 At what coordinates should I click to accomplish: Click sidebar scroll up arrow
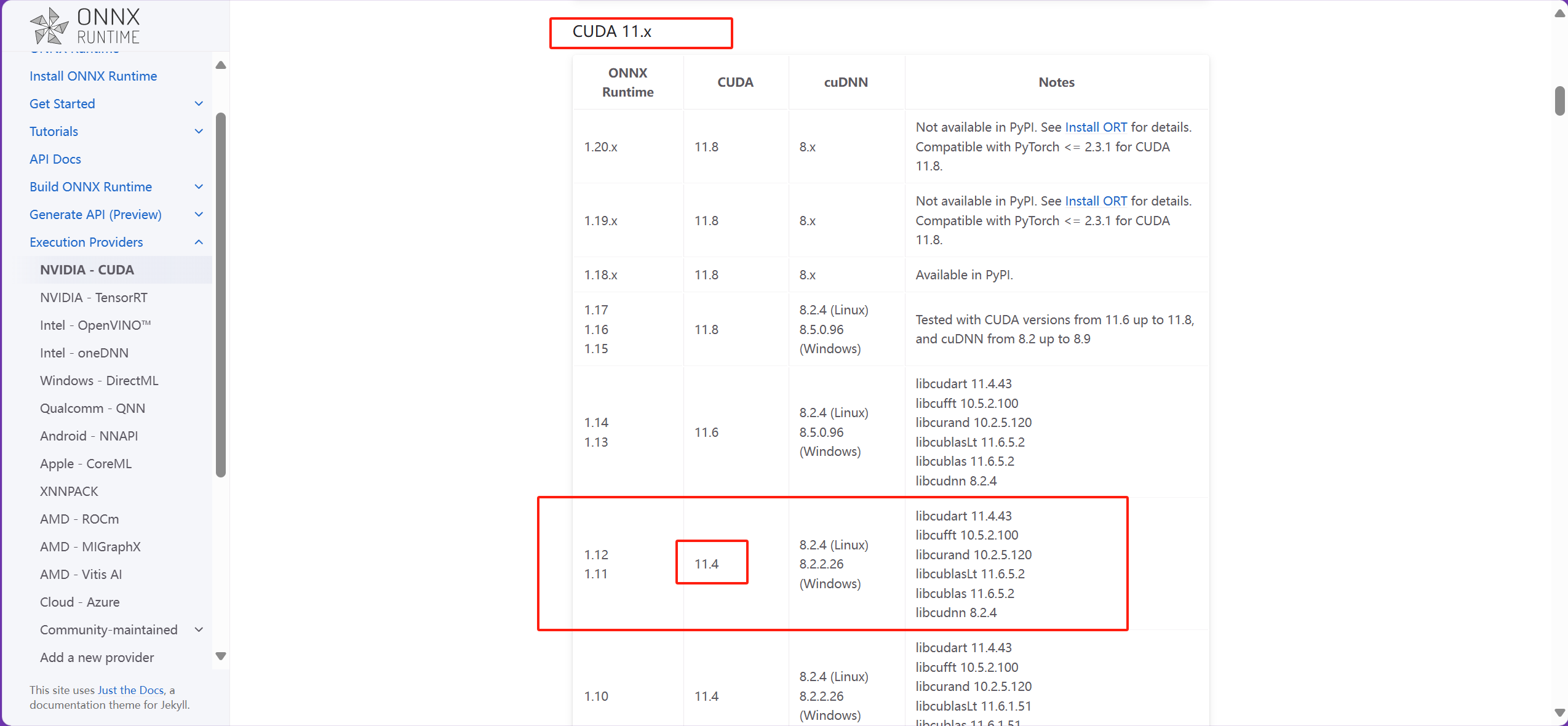(221, 65)
